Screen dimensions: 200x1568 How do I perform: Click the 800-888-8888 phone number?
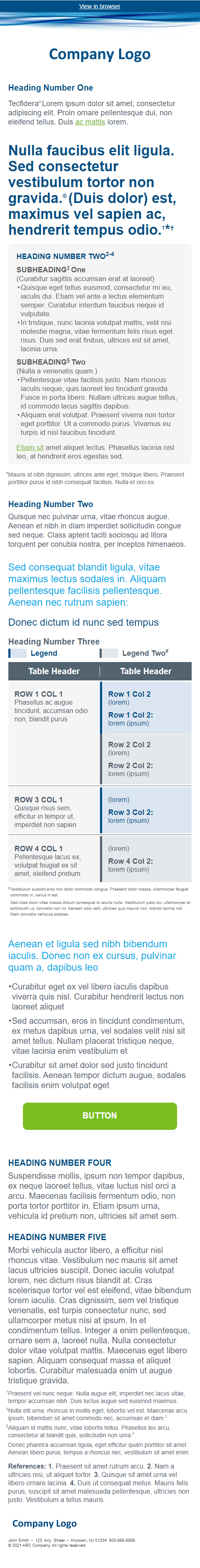[x=122, y=1540]
